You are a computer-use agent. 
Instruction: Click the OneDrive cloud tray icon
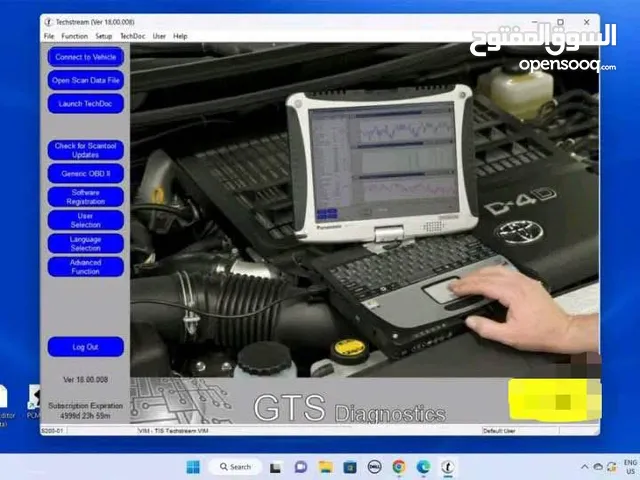(598, 467)
